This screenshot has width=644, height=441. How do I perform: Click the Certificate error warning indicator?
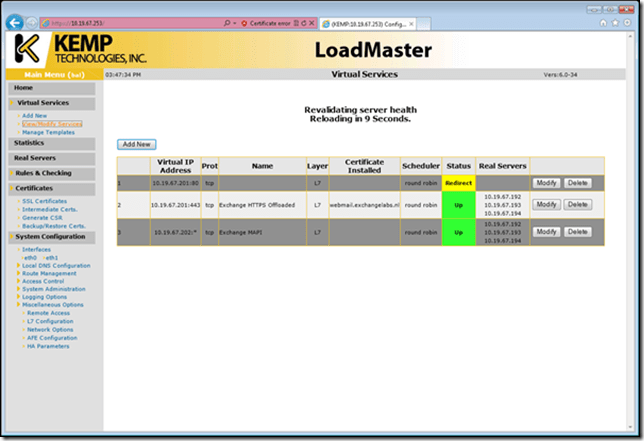tap(264, 21)
